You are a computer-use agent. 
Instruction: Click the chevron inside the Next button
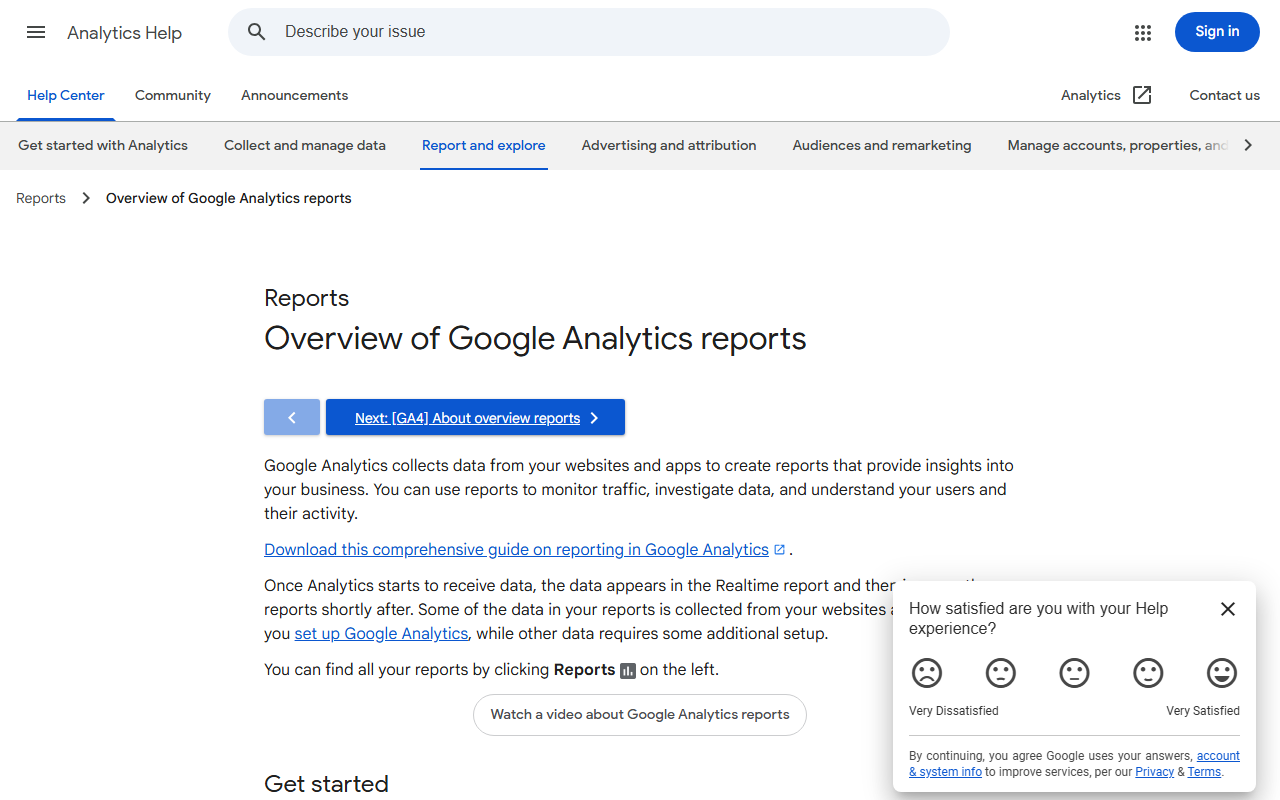click(x=594, y=418)
